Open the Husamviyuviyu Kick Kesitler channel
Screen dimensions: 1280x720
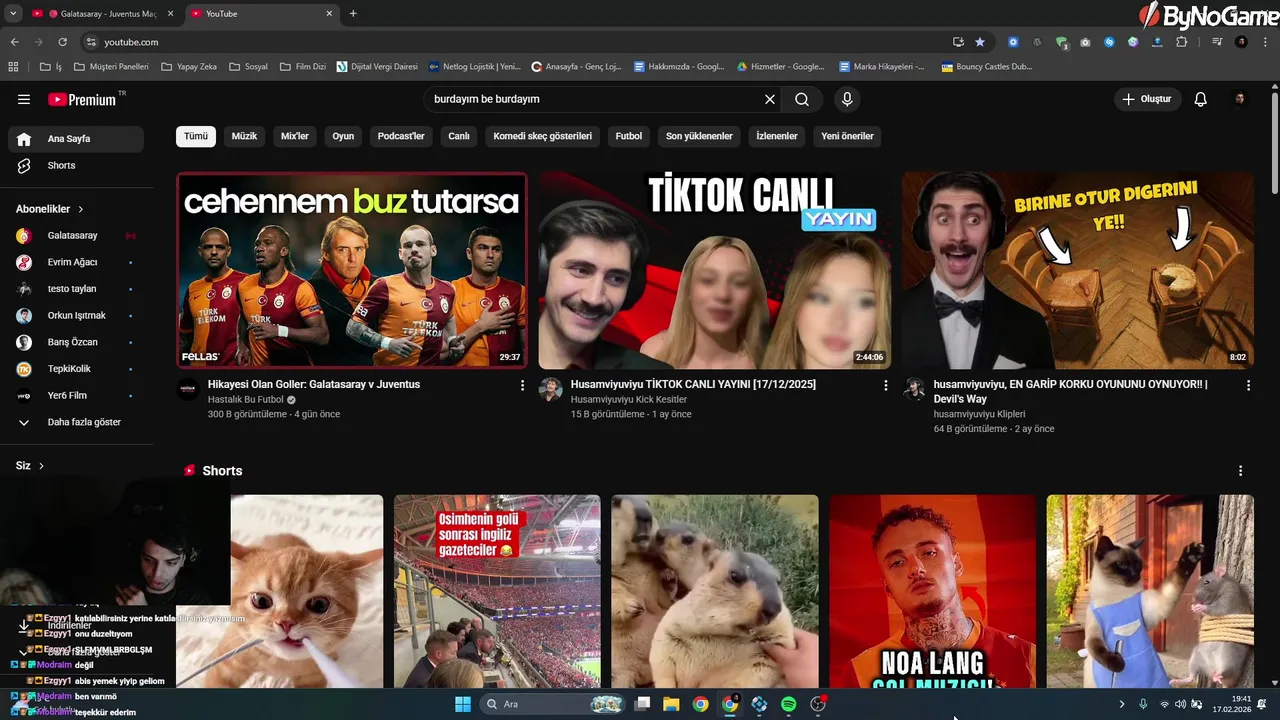pos(629,400)
